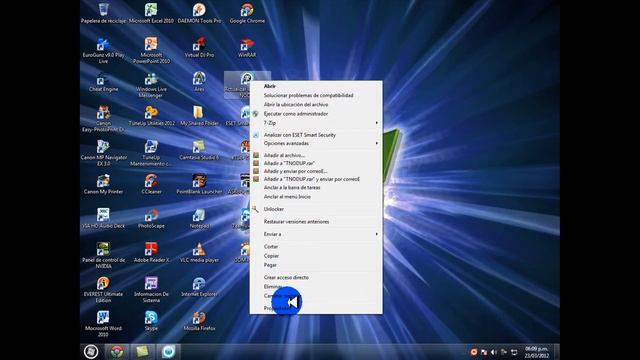Select the WinRAR desktop shortcut
The image size is (640, 360).
coord(247,47)
